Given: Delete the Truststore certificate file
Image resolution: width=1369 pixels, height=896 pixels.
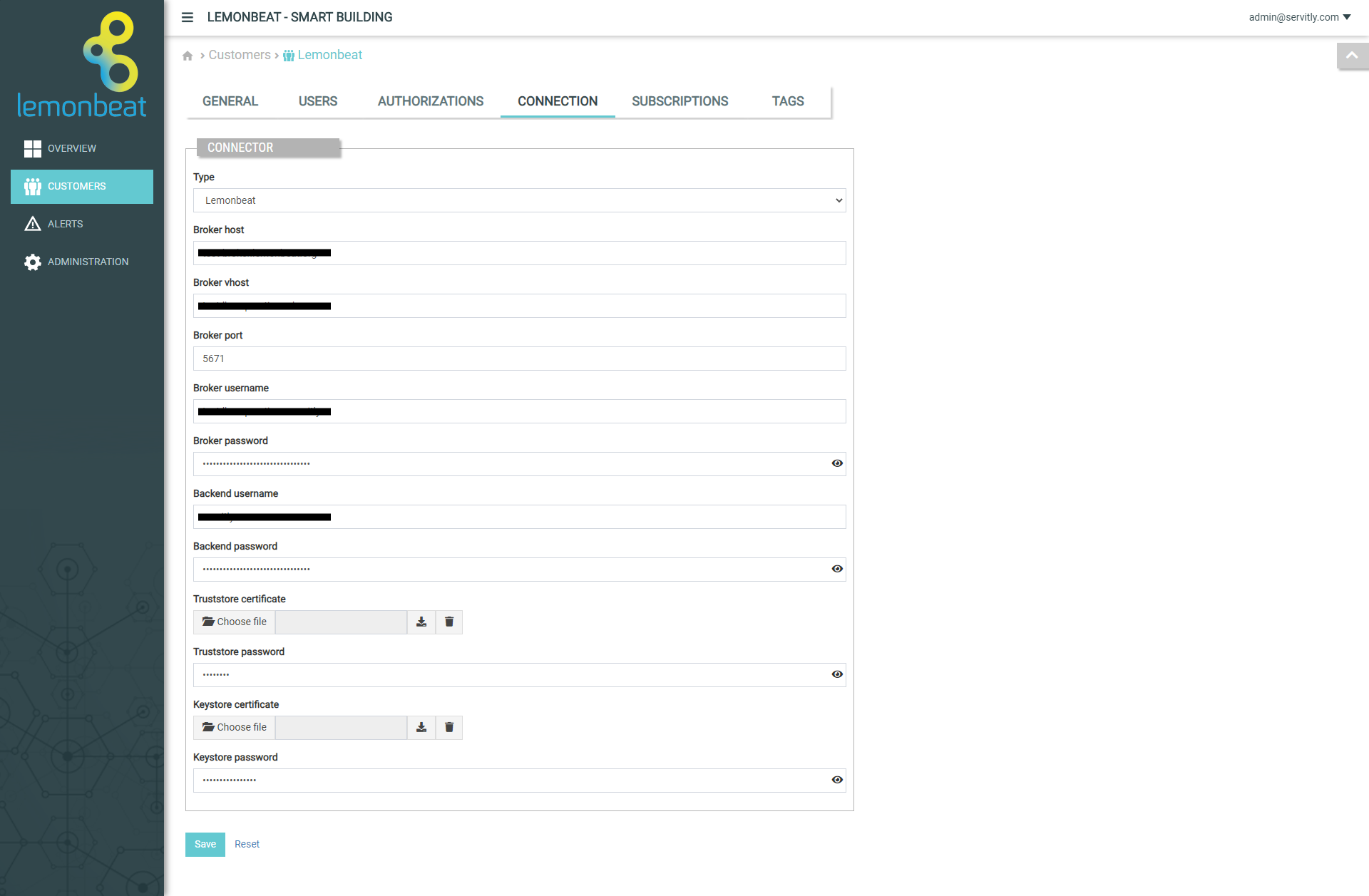Looking at the screenshot, I should (449, 622).
